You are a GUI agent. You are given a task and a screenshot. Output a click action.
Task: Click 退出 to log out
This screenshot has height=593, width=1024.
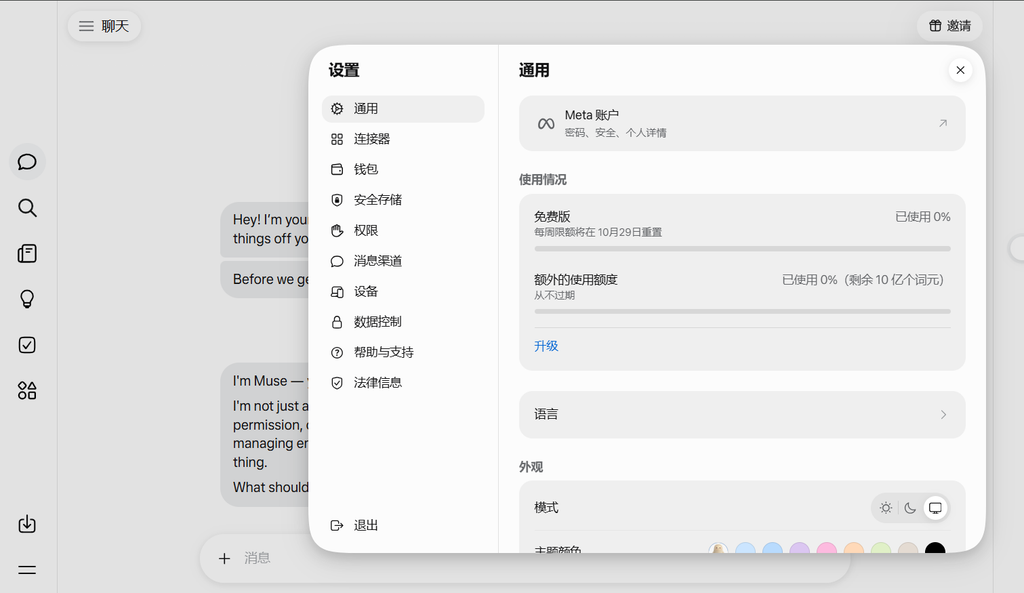tap(403, 526)
